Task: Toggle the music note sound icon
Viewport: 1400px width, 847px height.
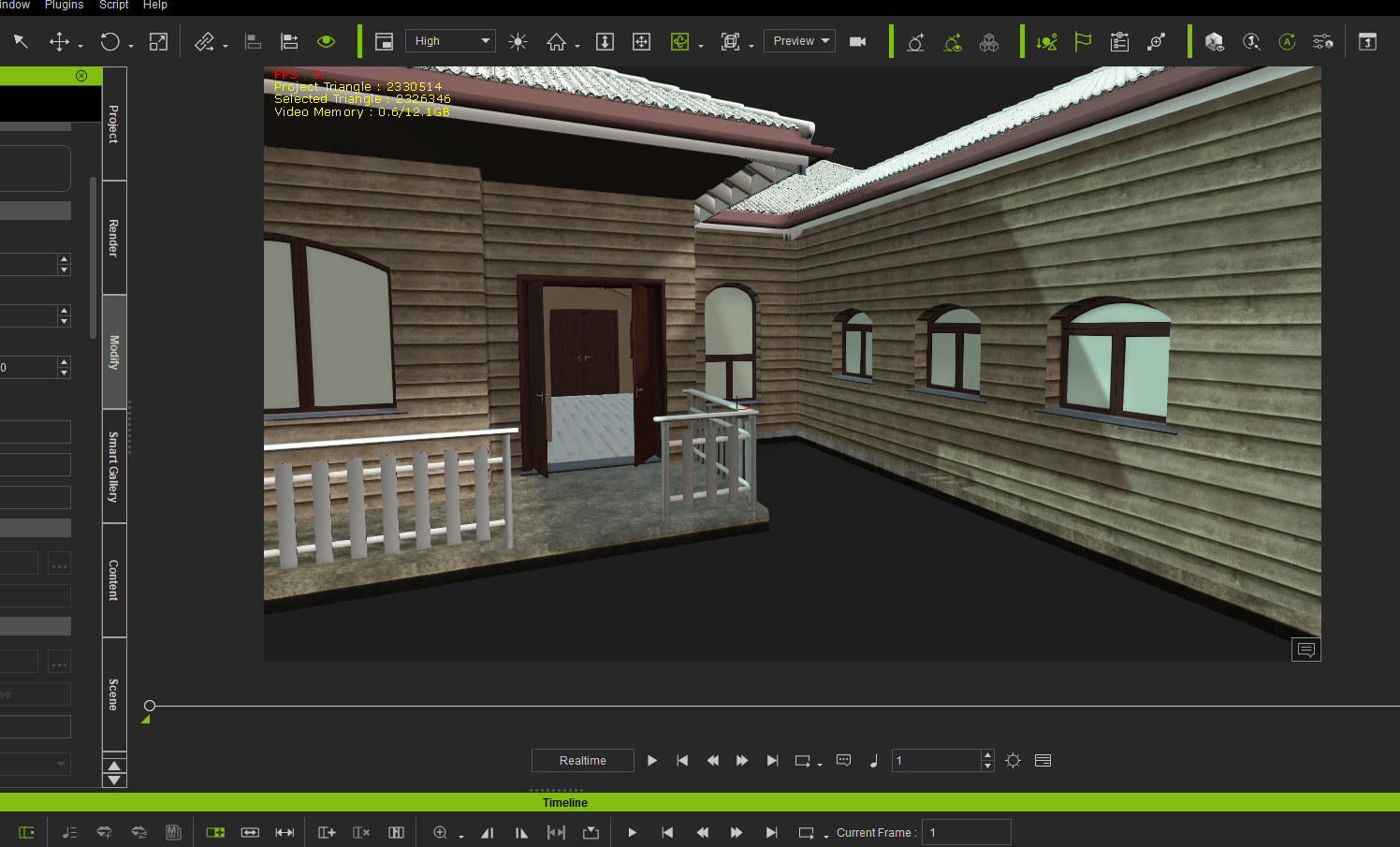Action: (x=873, y=761)
